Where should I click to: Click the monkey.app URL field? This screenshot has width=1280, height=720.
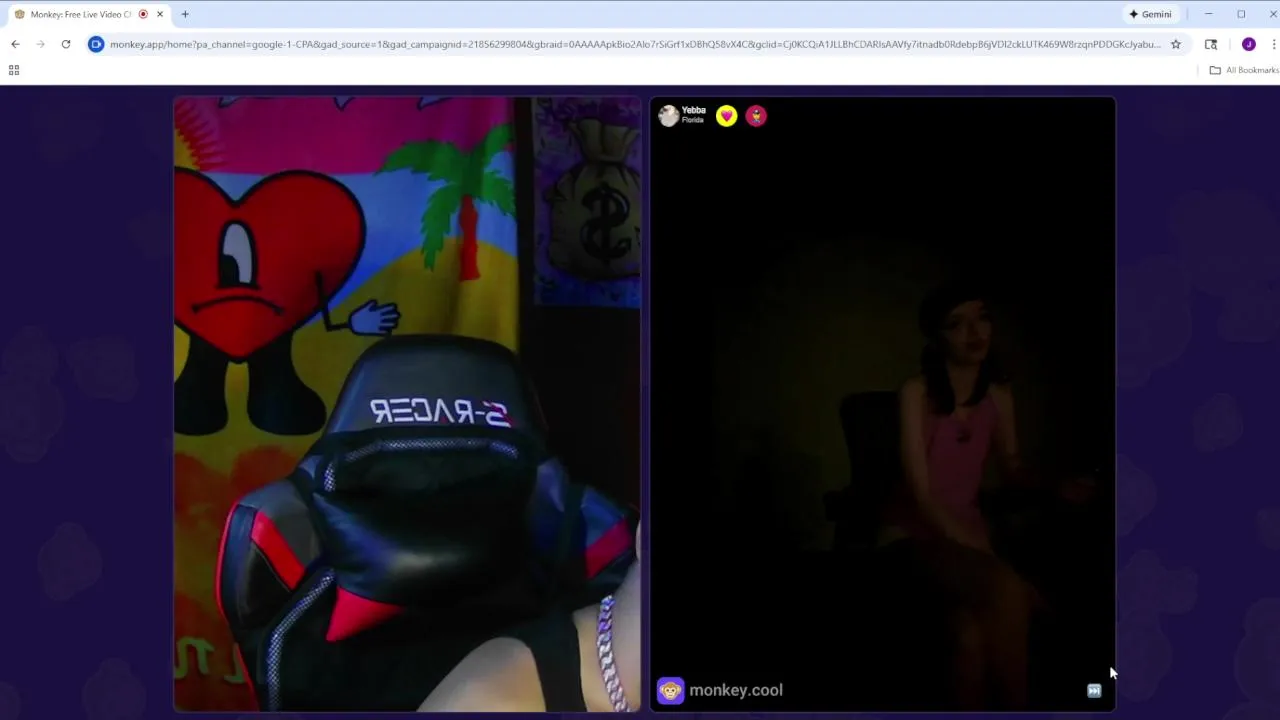[635, 44]
